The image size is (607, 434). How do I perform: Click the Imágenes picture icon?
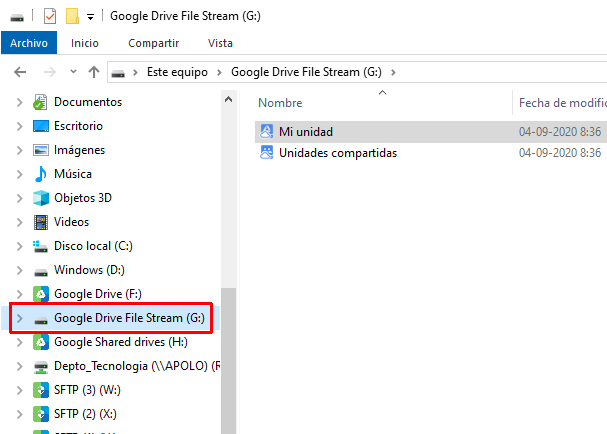point(41,150)
